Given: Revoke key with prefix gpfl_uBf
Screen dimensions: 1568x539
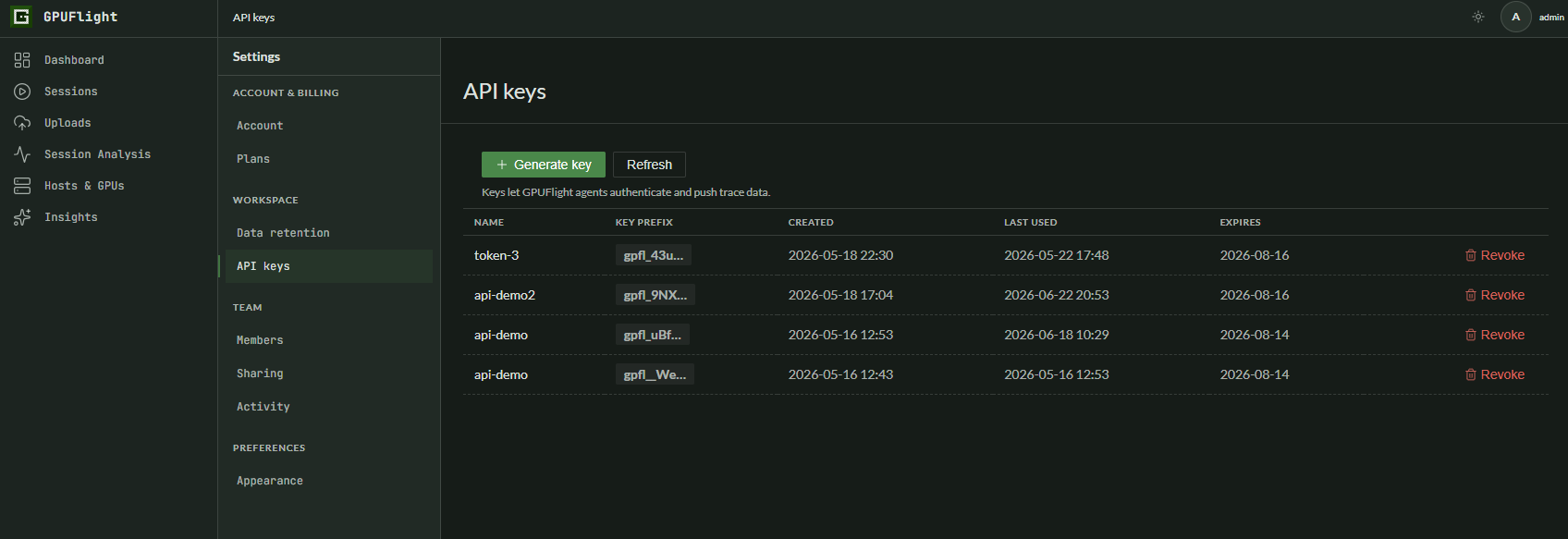Looking at the screenshot, I should pyautogui.click(x=1495, y=335).
